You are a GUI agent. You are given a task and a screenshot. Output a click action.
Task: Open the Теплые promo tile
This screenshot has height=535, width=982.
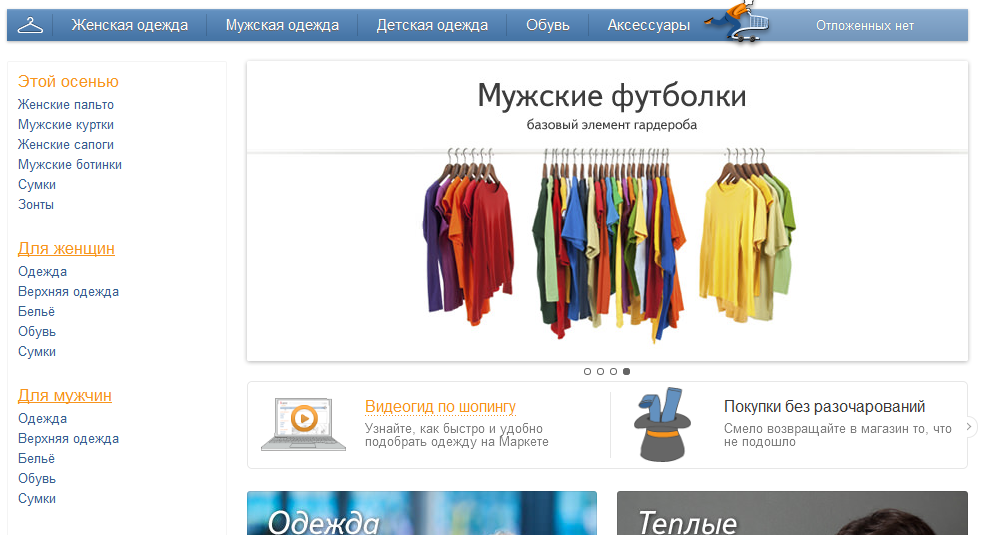point(792,513)
